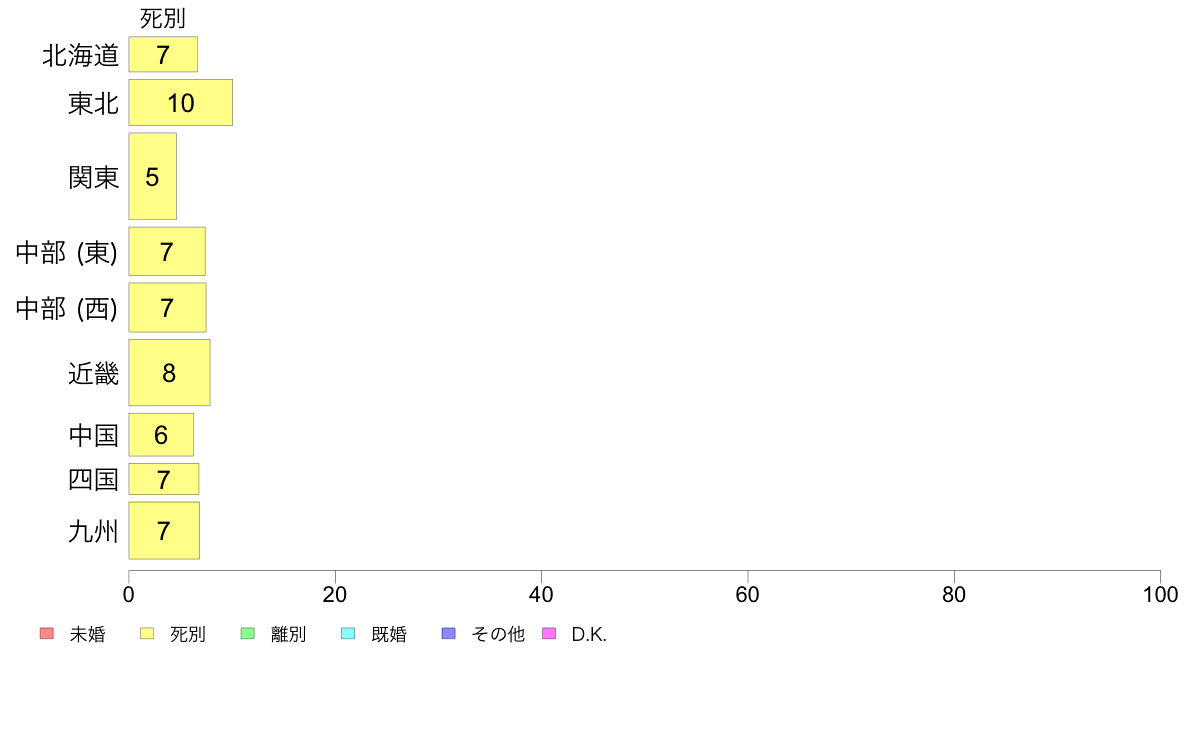Viewport: 1188px width, 736px height.
Task: Select the 中国 bar showing 6
Action: coord(161,435)
